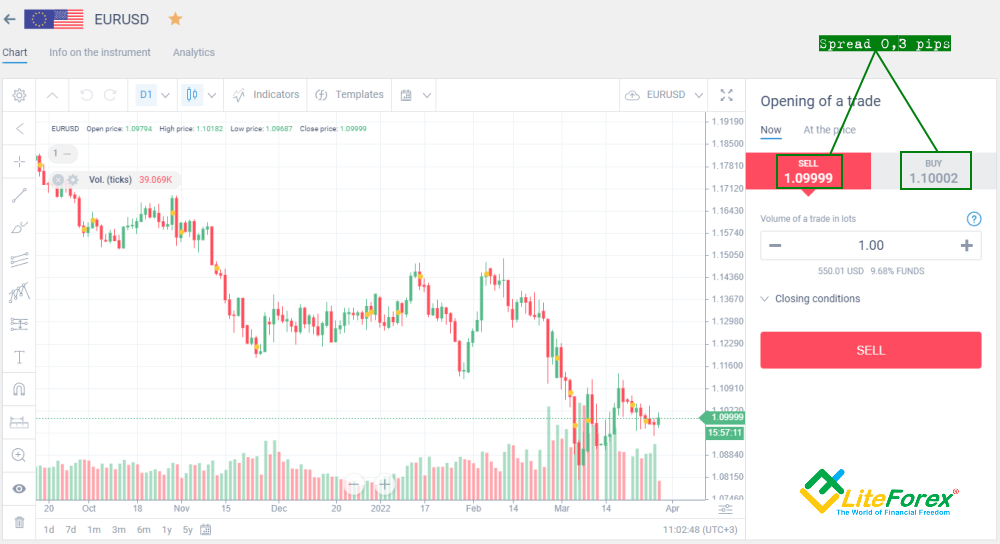The height and width of the screenshot is (544, 1000).
Task: Delete drawings with trash icon
Action: [19, 522]
